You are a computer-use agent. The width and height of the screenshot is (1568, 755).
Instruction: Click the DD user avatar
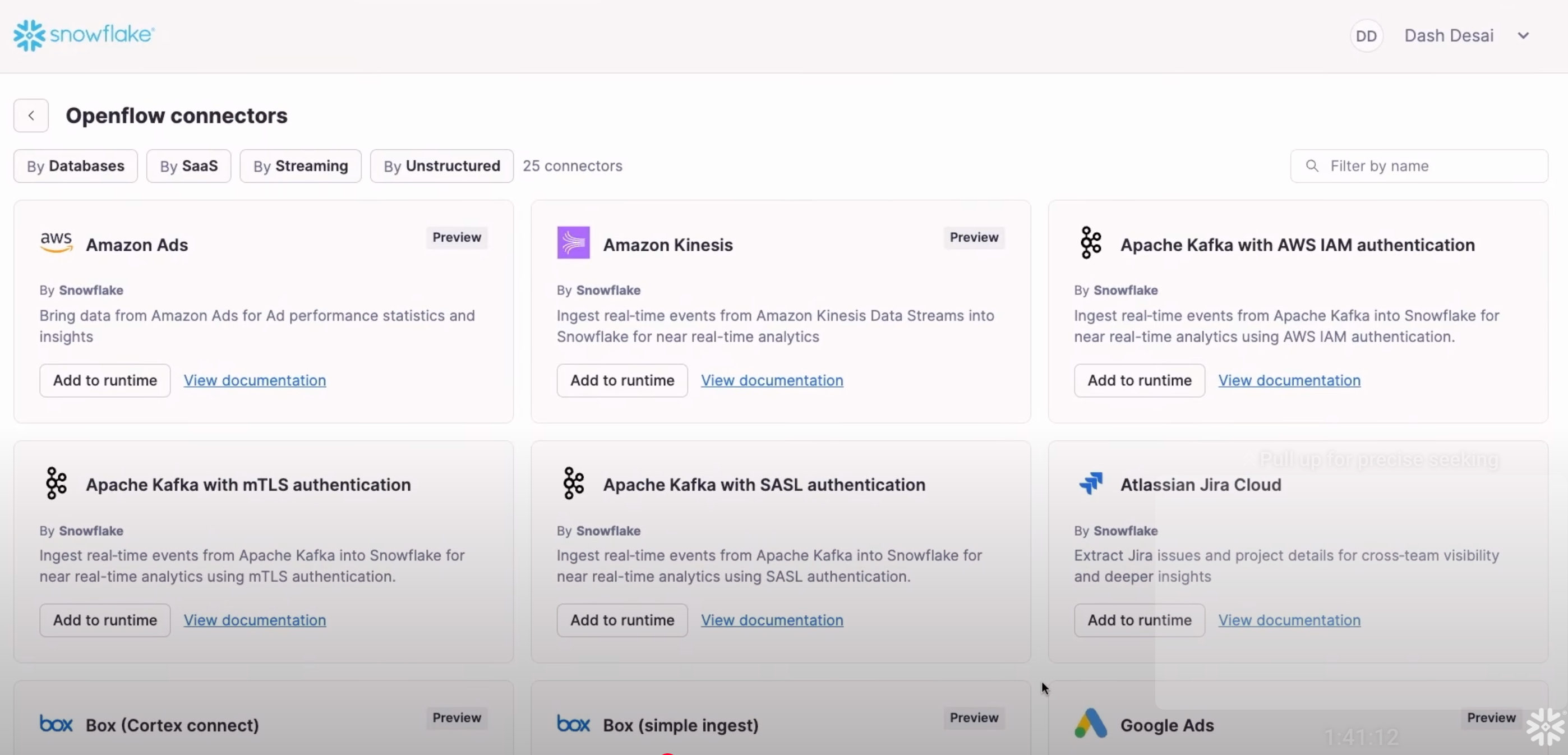click(x=1367, y=36)
